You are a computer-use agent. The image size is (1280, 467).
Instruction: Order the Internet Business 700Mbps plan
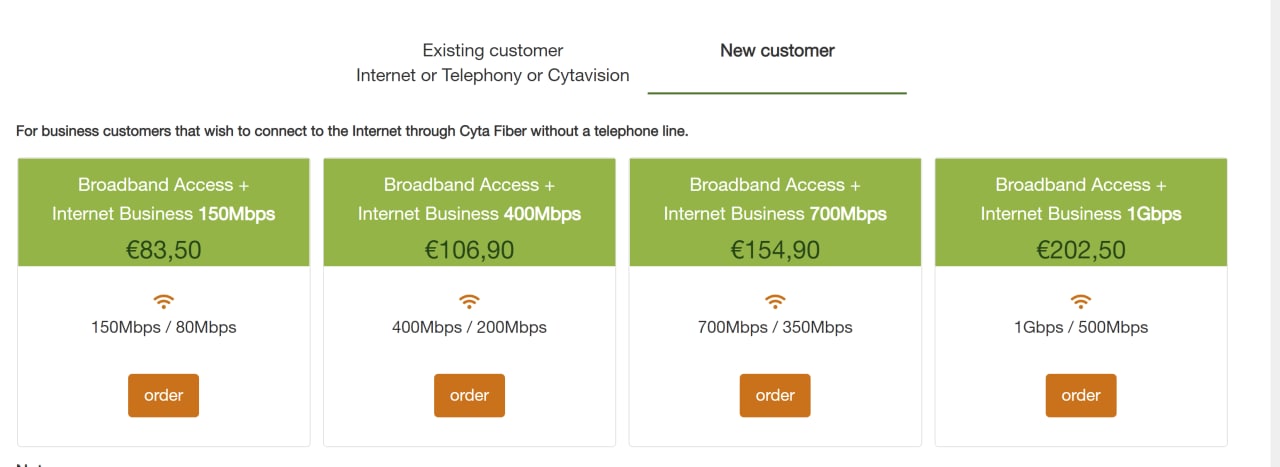click(x=775, y=396)
